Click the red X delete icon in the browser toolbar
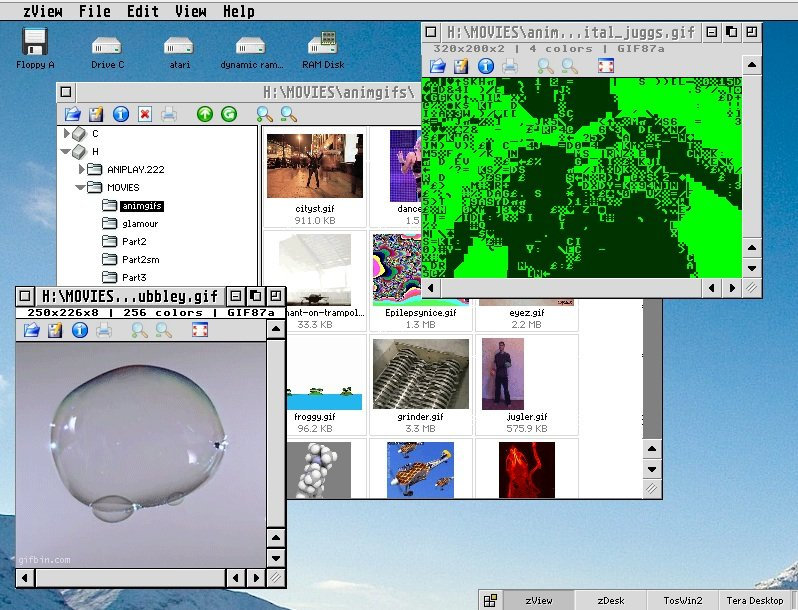Viewport: 798px width, 610px height. click(x=145, y=114)
